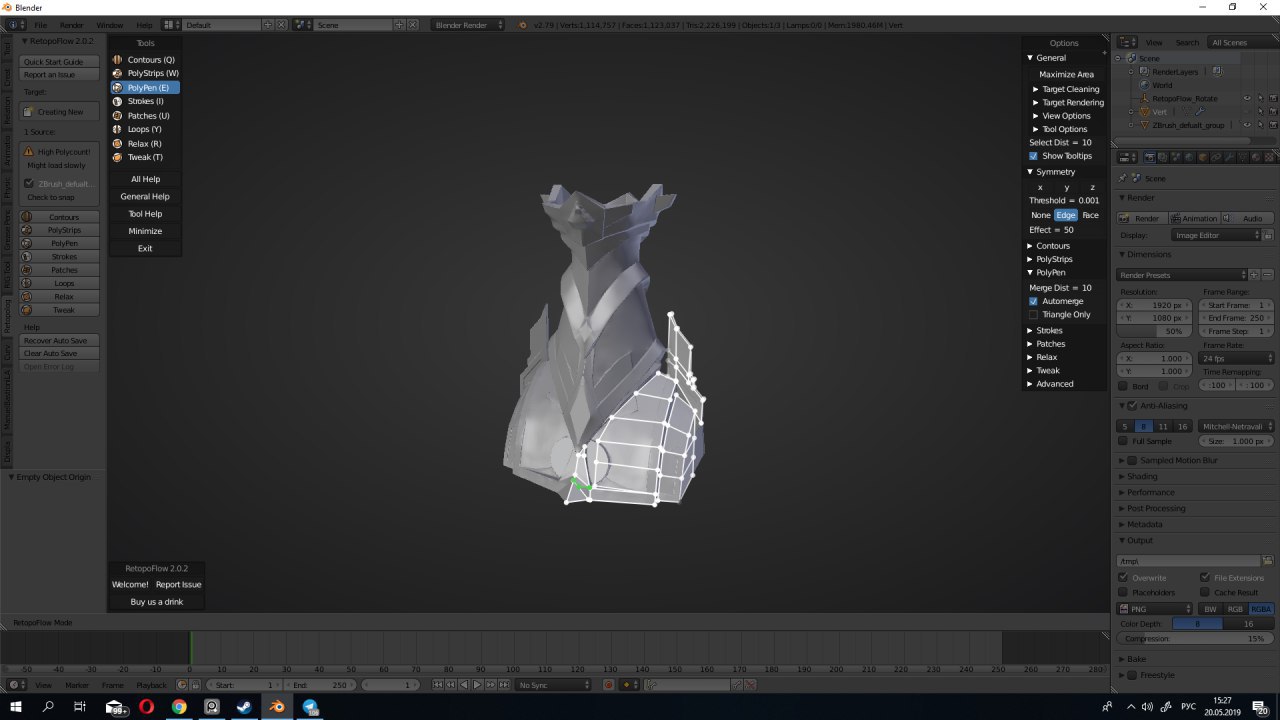Screen dimensions: 1280x720
Task: Enable Full Sample checkbox
Action: [1124, 441]
